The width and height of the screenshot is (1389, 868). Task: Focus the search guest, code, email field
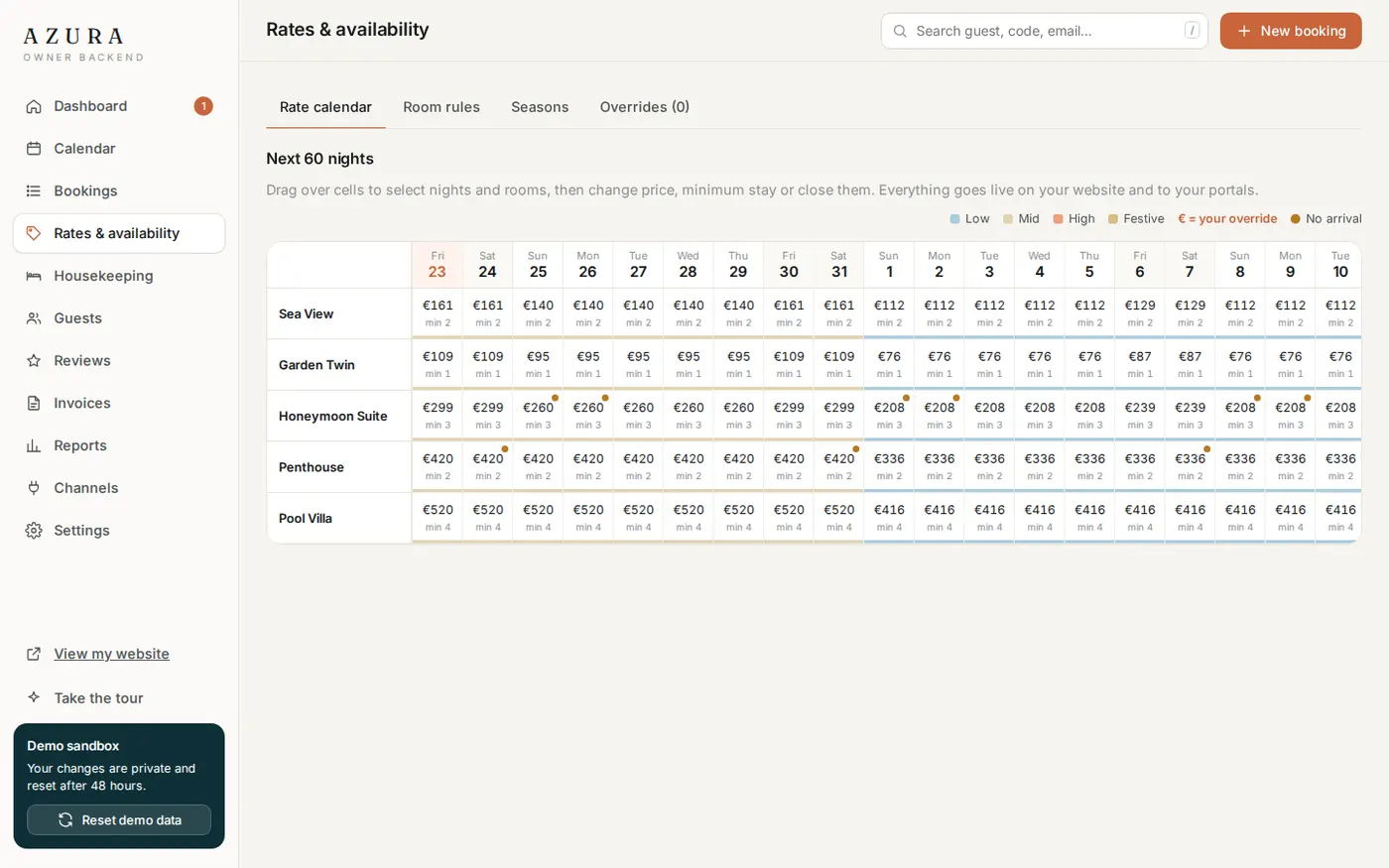(x=1044, y=31)
